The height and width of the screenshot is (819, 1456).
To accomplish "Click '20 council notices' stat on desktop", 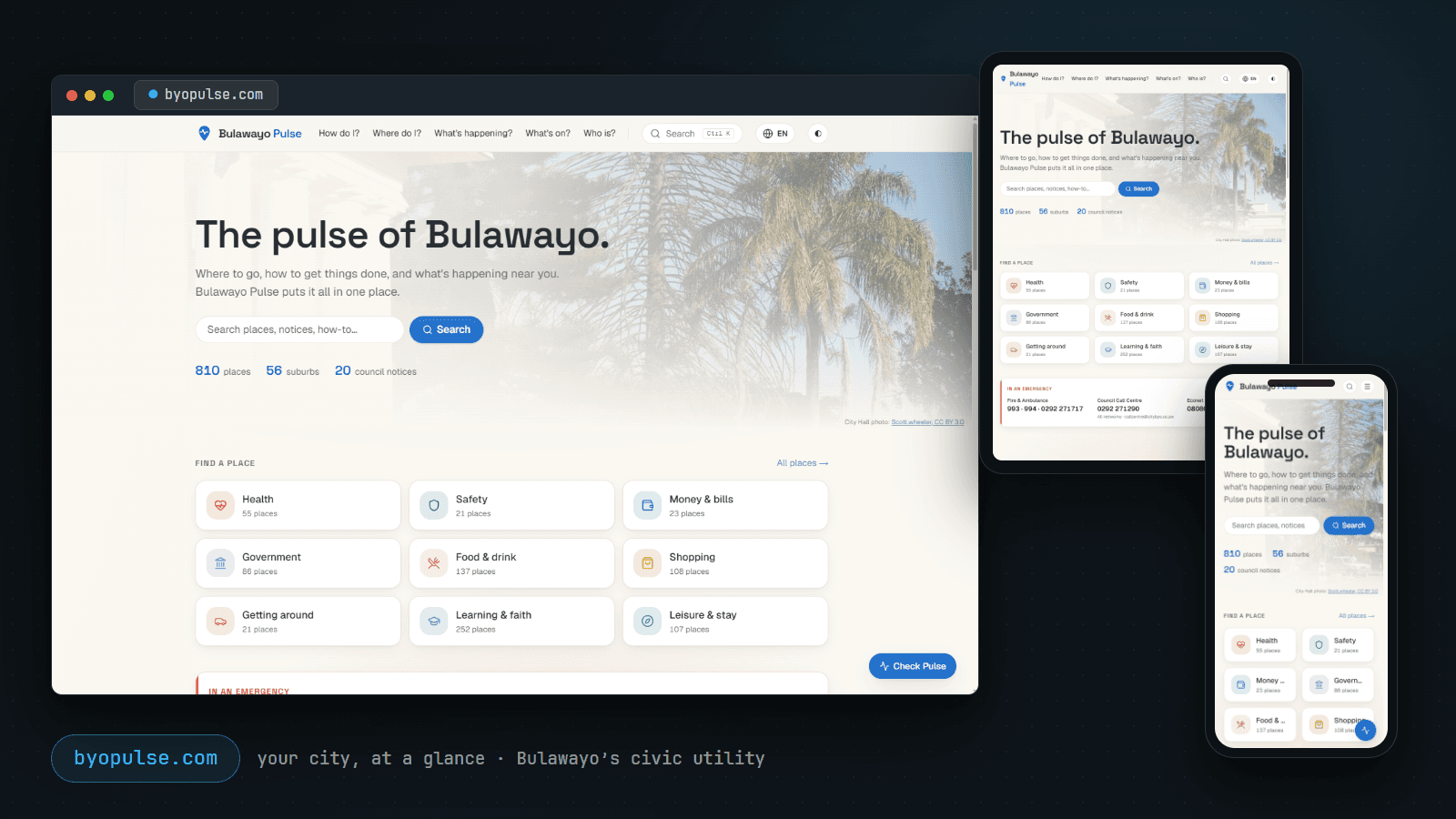I will 375,371.
